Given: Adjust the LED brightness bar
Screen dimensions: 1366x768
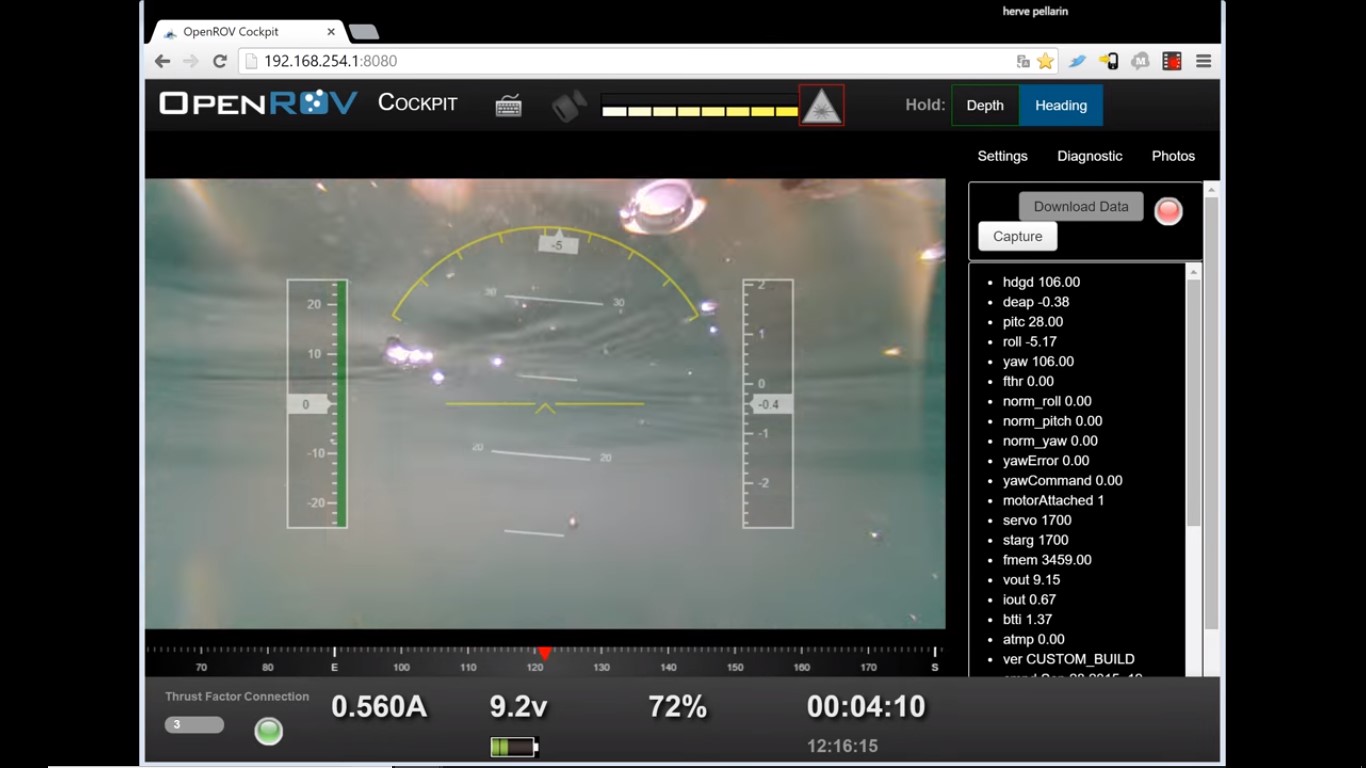Looking at the screenshot, I should [697, 110].
